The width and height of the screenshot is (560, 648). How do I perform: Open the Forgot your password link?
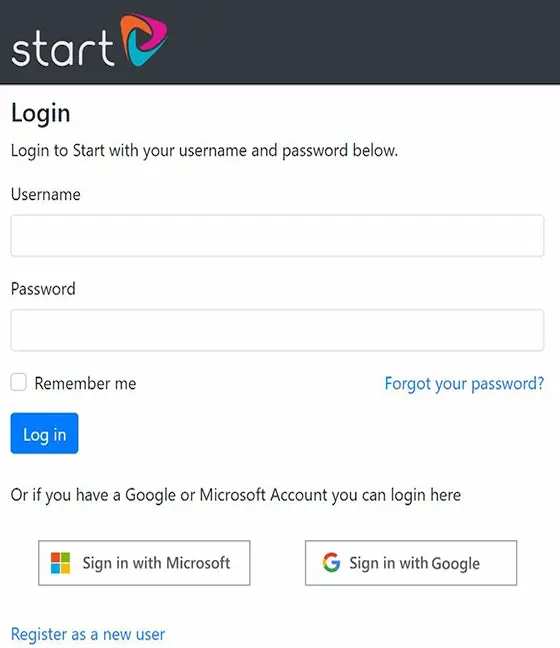point(464,384)
